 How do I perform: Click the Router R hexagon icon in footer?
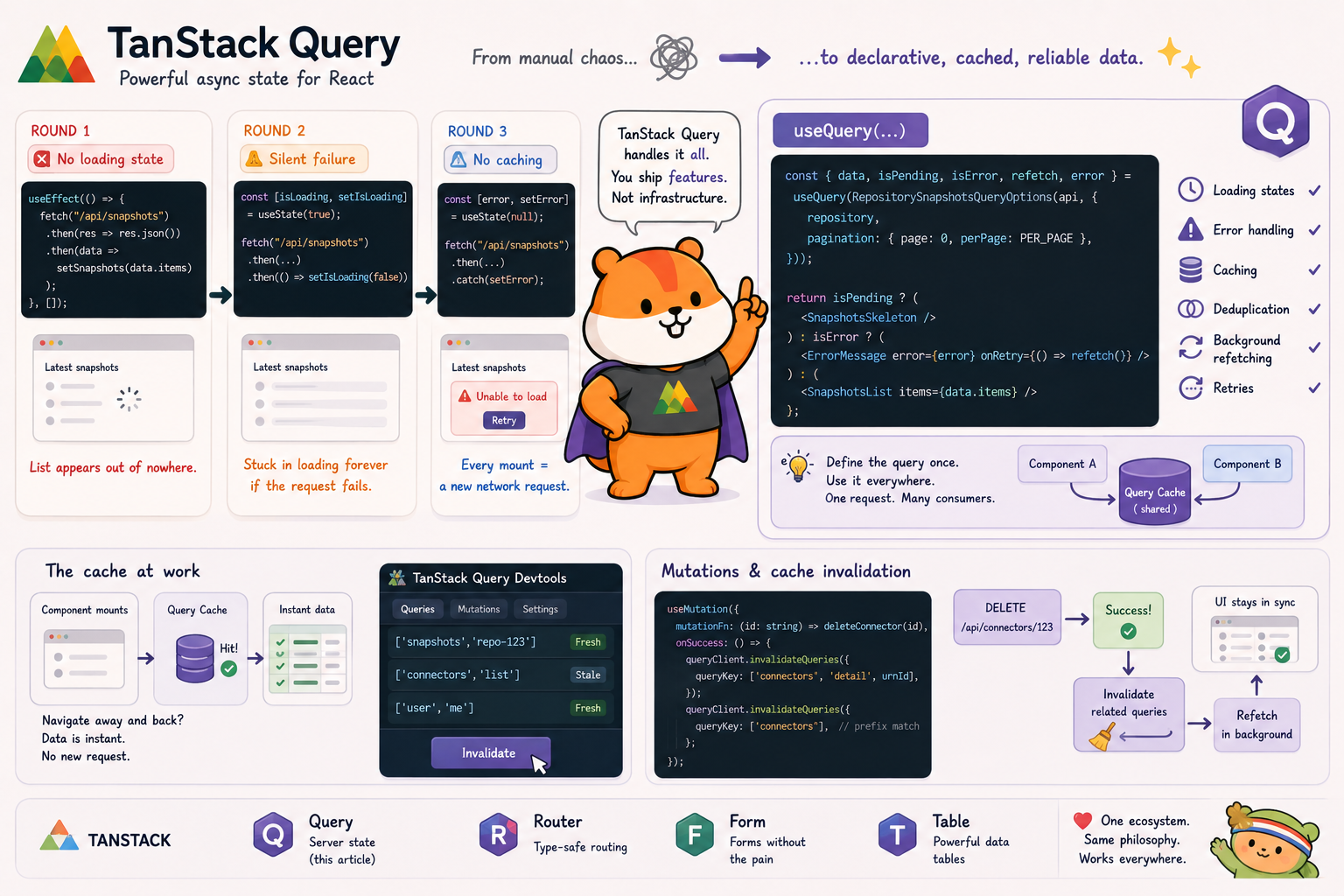point(499,835)
